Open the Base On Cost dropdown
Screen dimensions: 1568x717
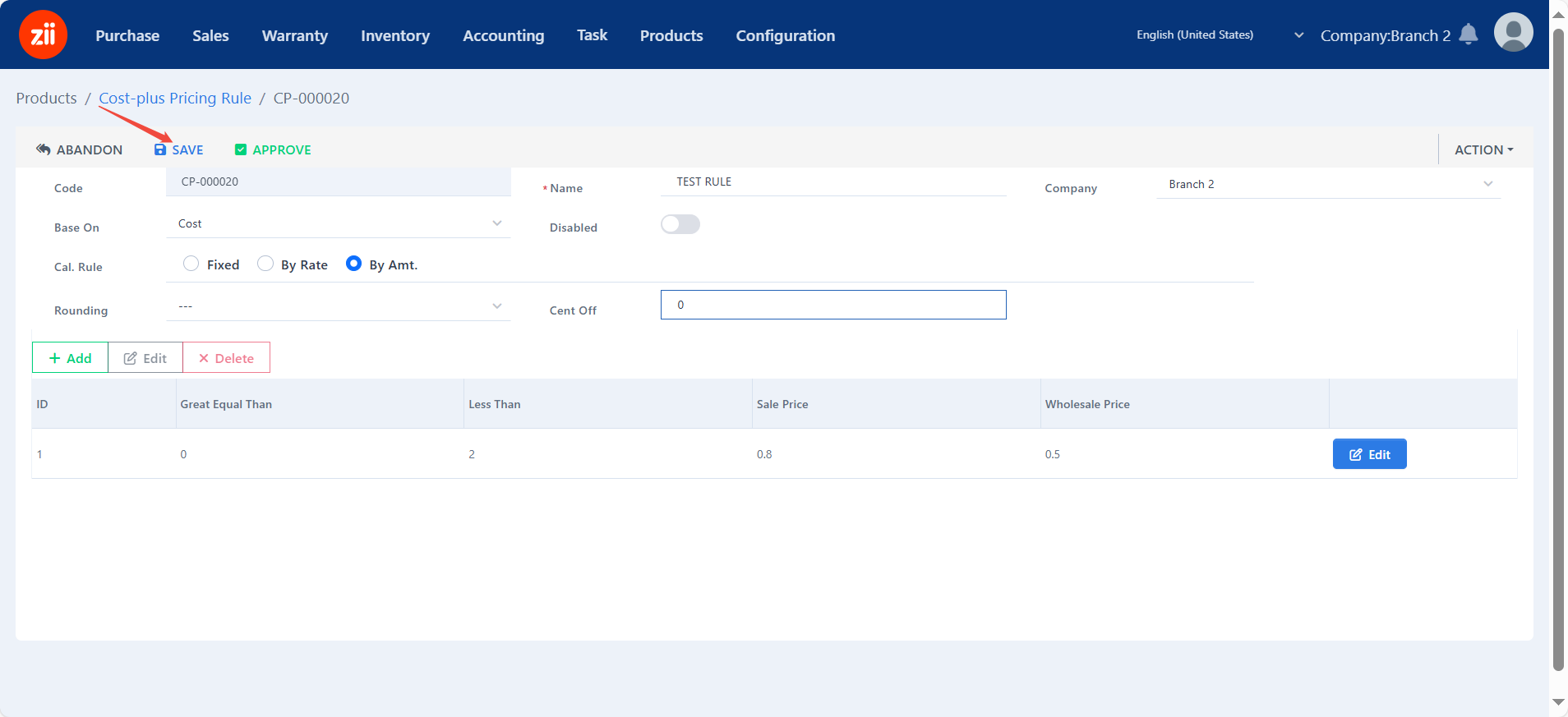pos(338,223)
